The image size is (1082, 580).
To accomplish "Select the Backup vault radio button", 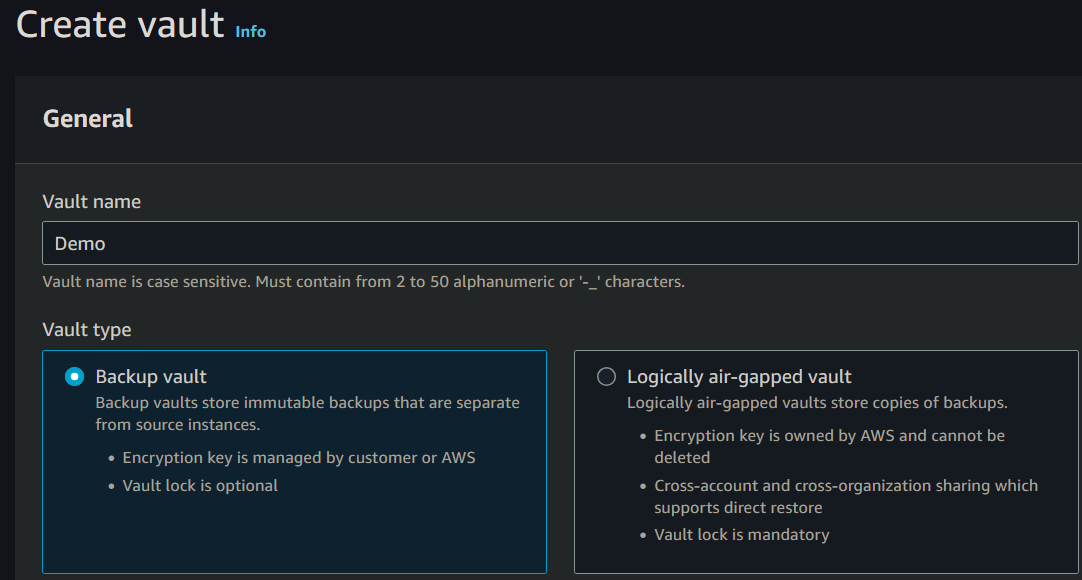I will point(74,377).
